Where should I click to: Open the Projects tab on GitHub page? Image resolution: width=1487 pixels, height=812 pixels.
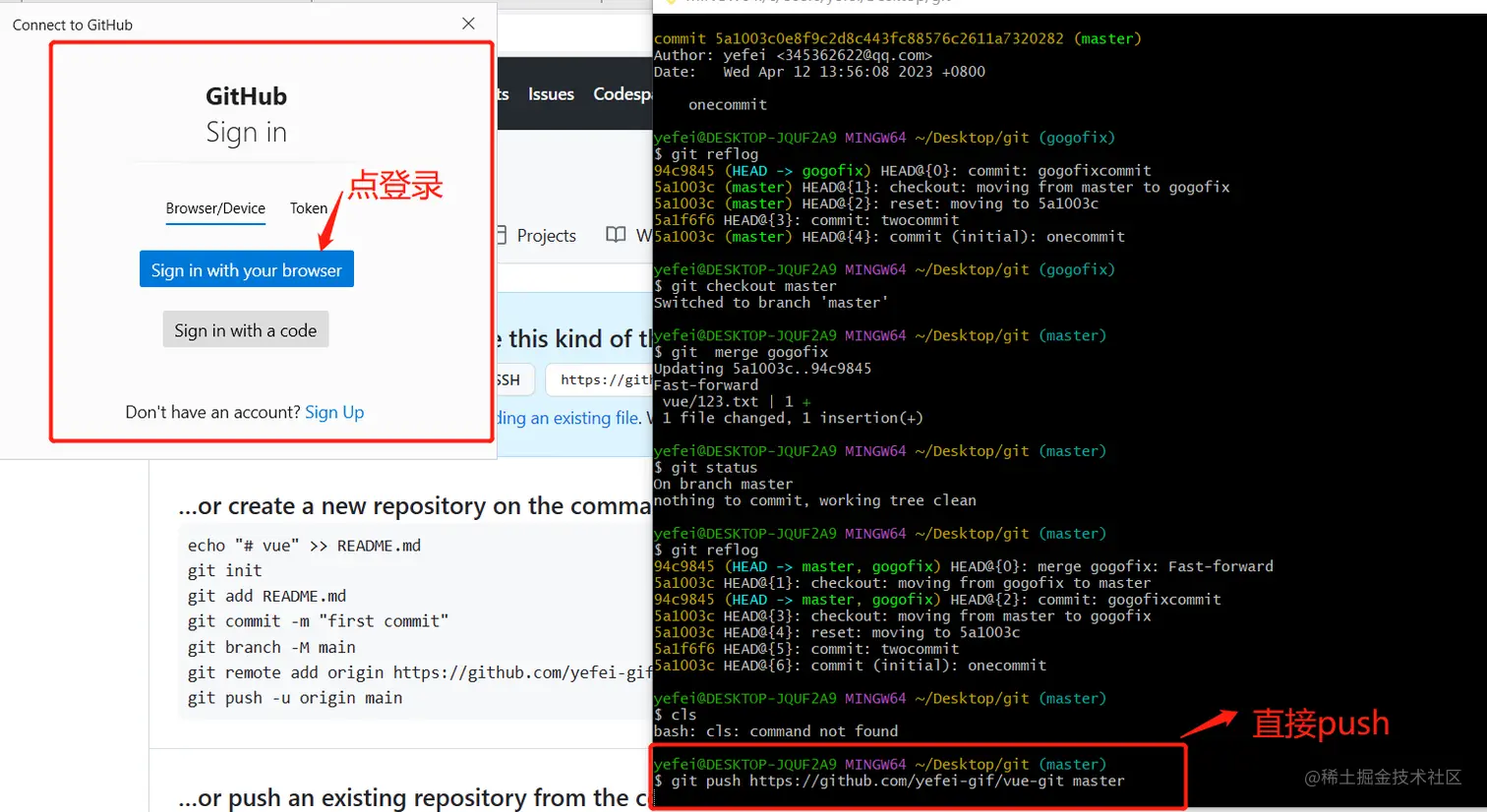point(546,236)
